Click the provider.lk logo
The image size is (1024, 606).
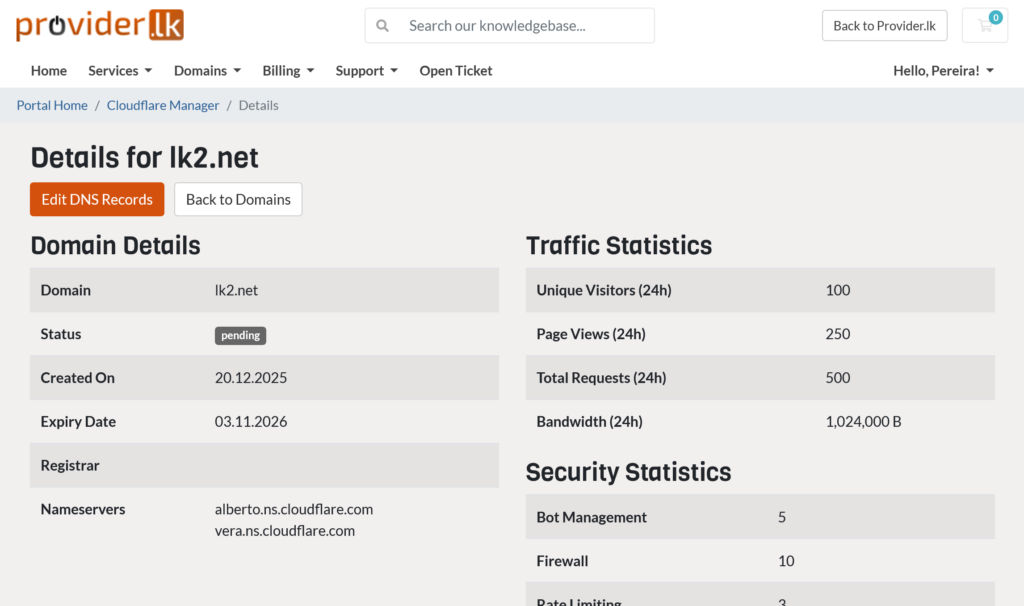point(98,24)
